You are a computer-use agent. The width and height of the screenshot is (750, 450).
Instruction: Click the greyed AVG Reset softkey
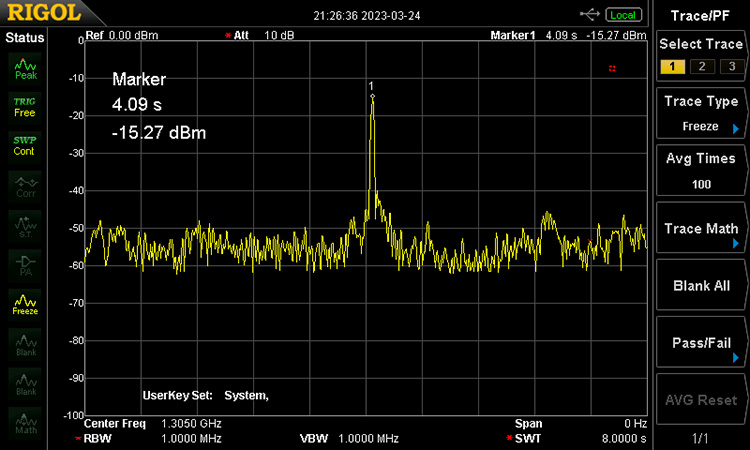(701, 400)
